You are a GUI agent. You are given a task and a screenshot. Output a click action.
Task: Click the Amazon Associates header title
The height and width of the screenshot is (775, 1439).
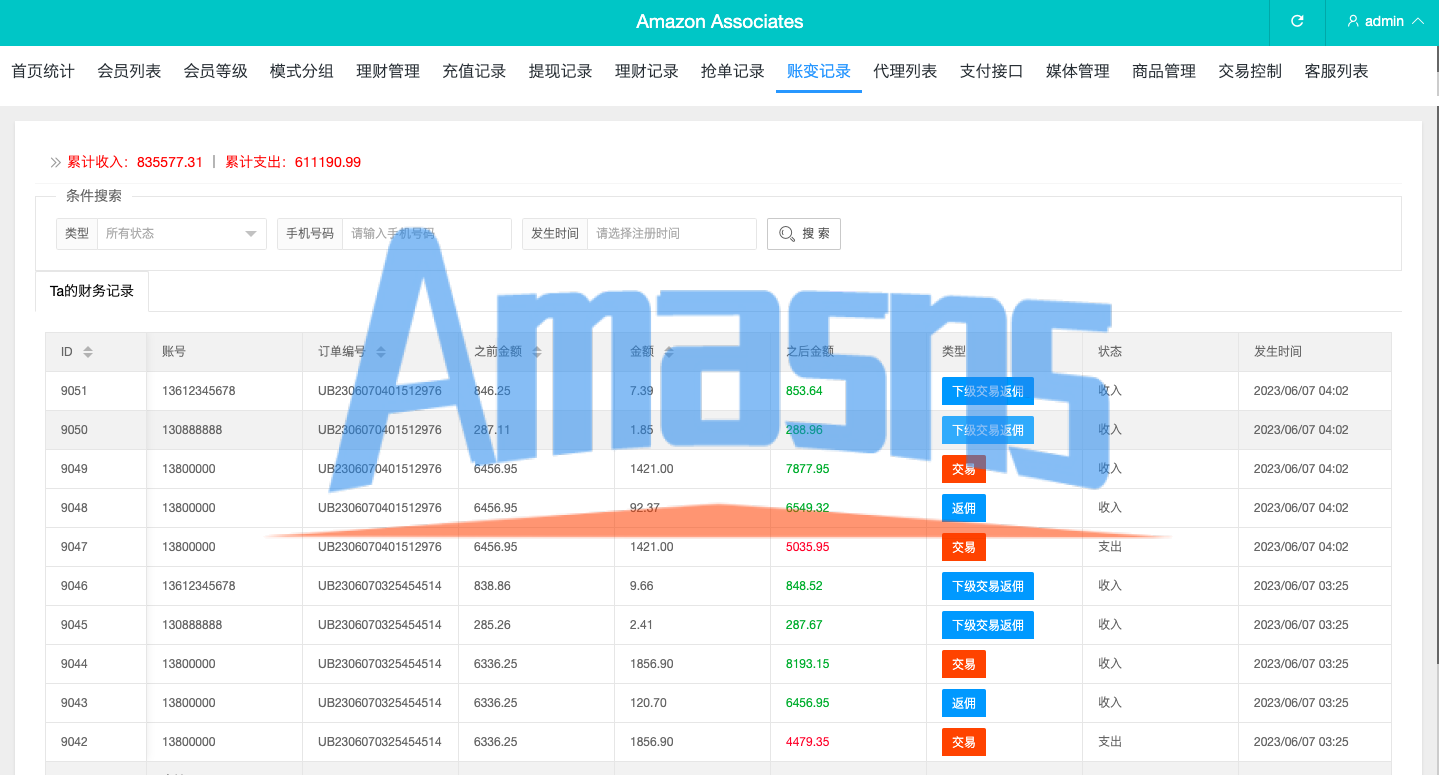tap(720, 22)
